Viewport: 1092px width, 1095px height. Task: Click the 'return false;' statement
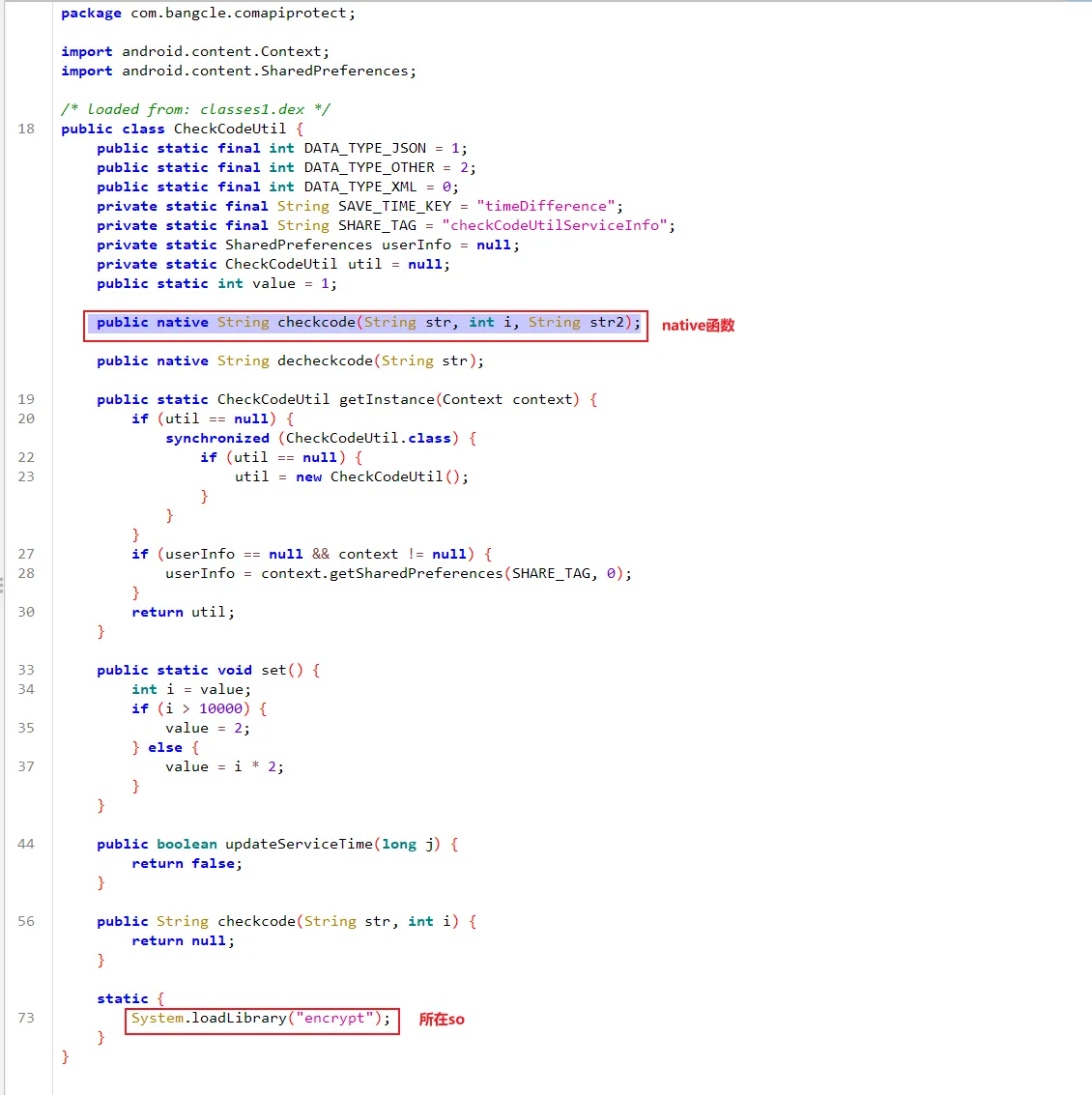(x=187, y=864)
